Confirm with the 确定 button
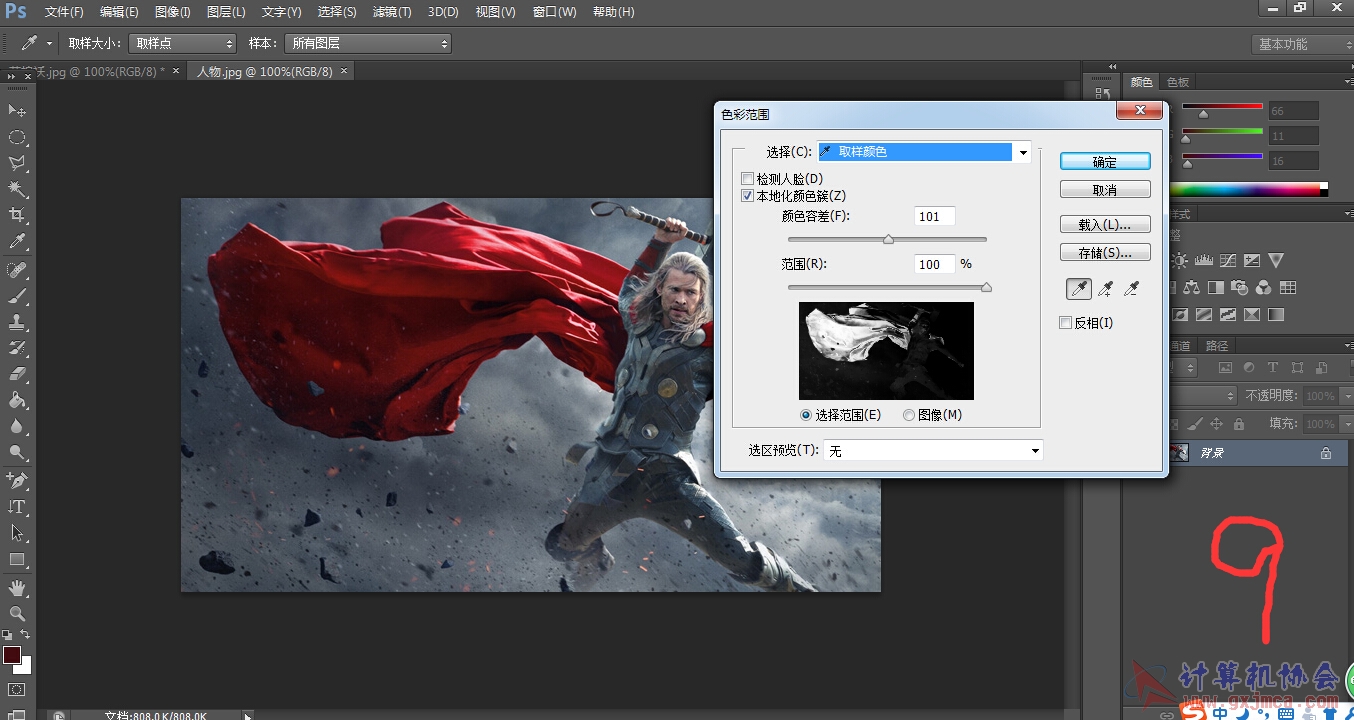 [x=1105, y=161]
